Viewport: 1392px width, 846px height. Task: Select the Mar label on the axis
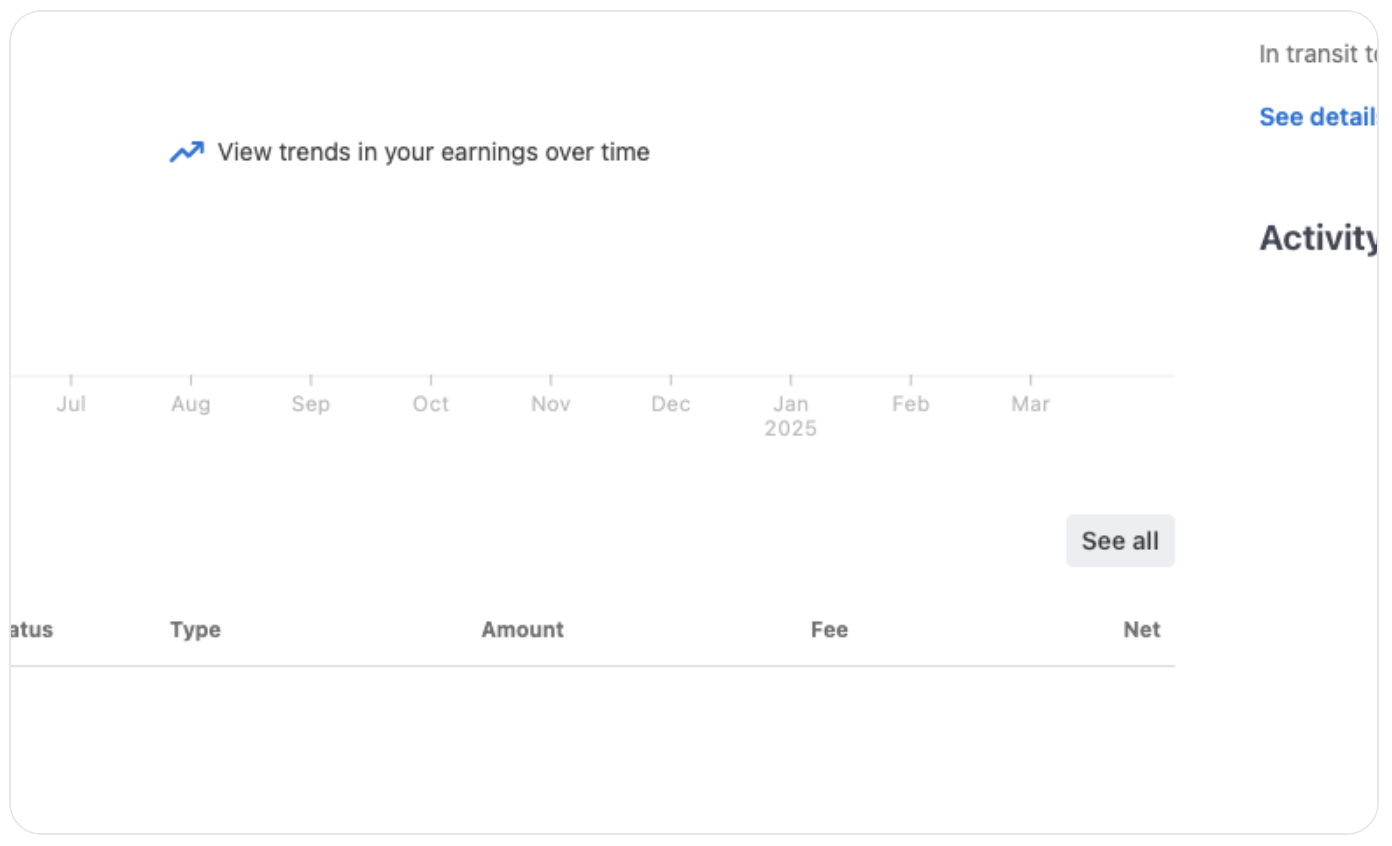(1031, 404)
